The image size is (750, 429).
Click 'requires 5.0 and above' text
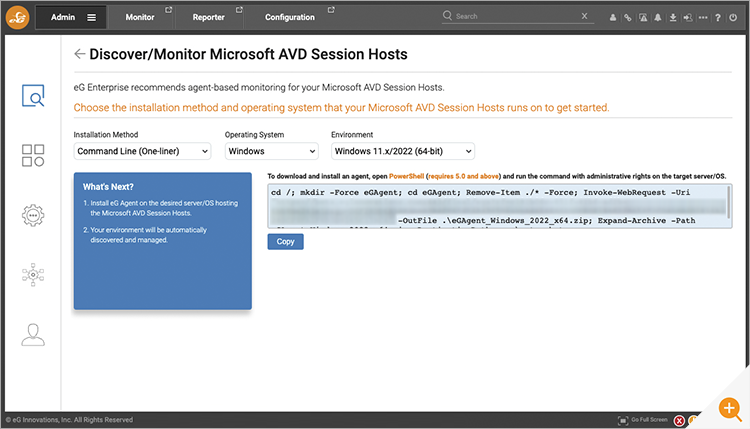463,176
